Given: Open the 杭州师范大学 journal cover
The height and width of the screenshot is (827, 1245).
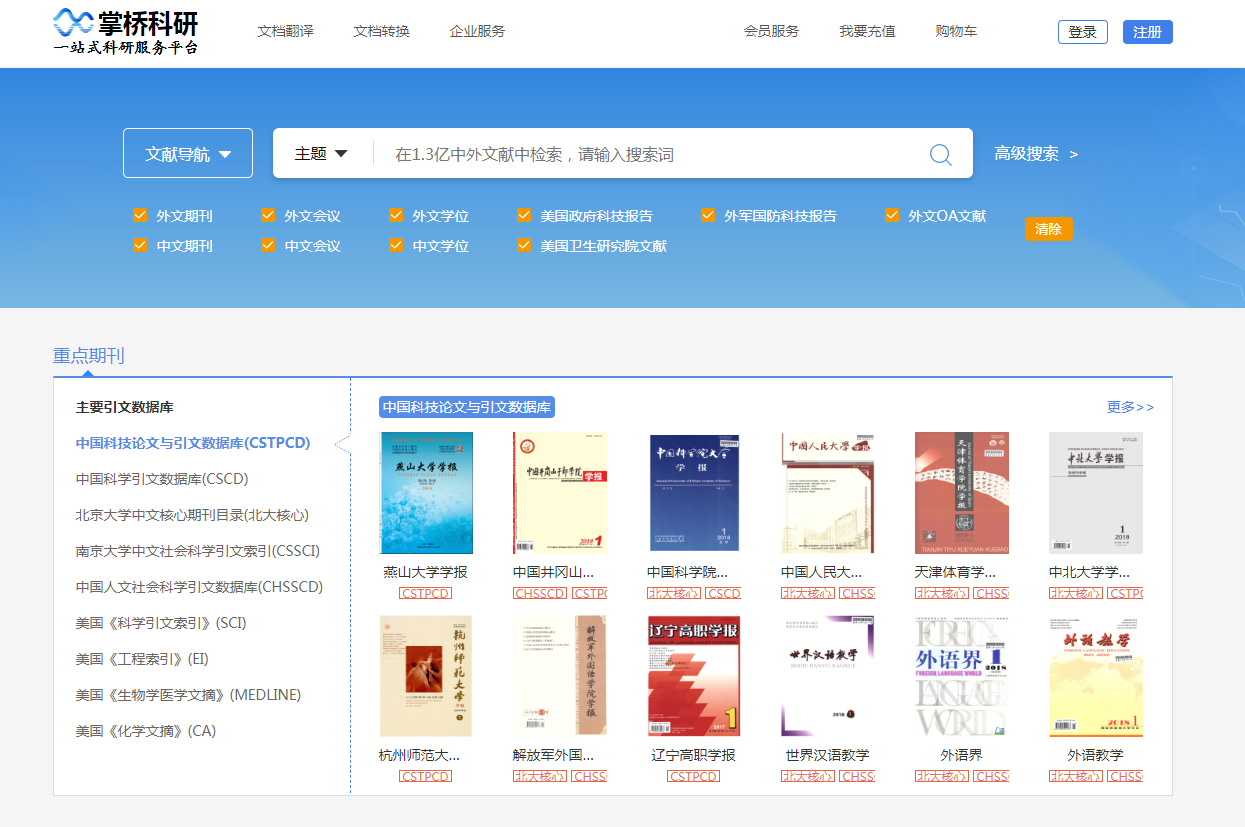Looking at the screenshot, I should [x=426, y=676].
